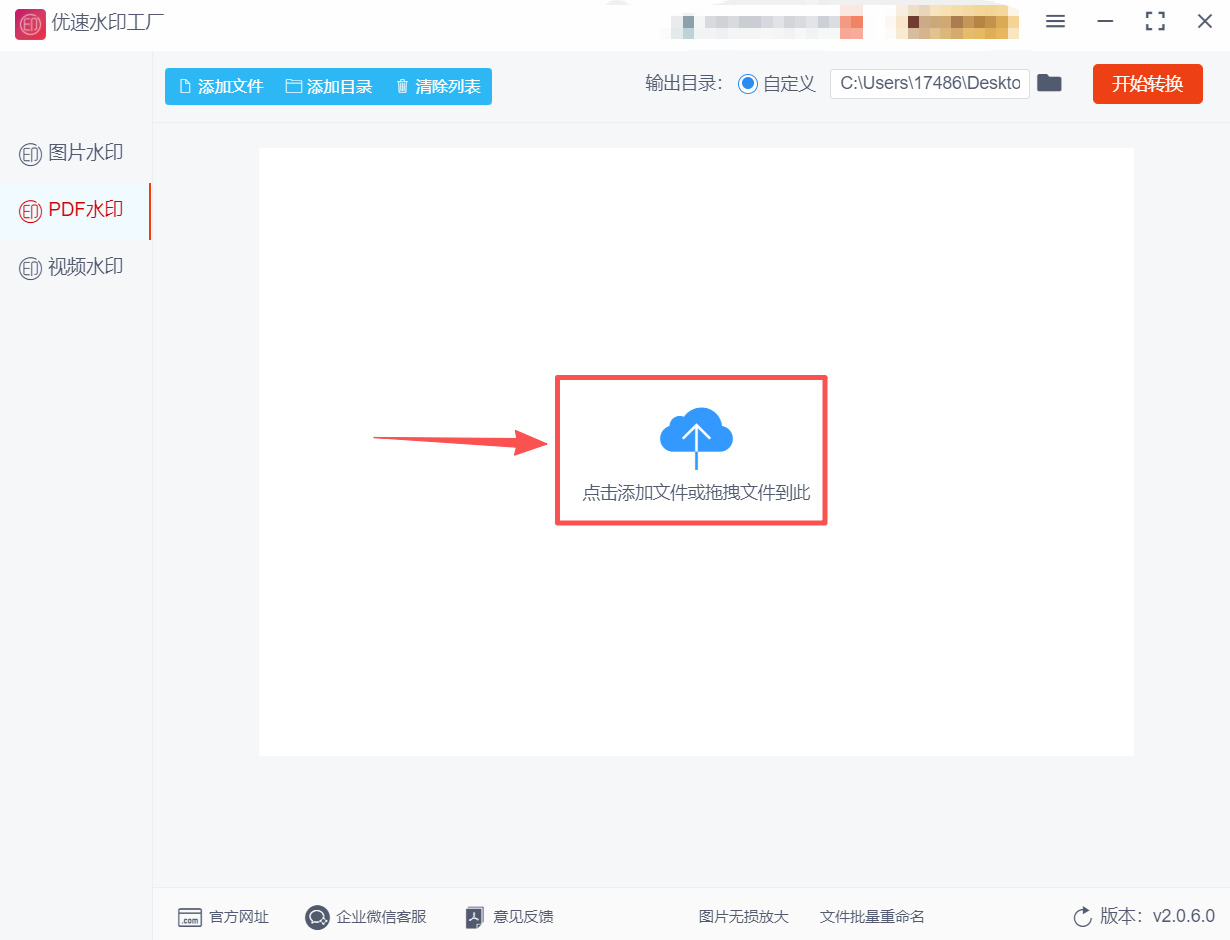The image size is (1230, 940).
Task: Minimize the 优速水印工厂 window
Action: [x=1105, y=21]
